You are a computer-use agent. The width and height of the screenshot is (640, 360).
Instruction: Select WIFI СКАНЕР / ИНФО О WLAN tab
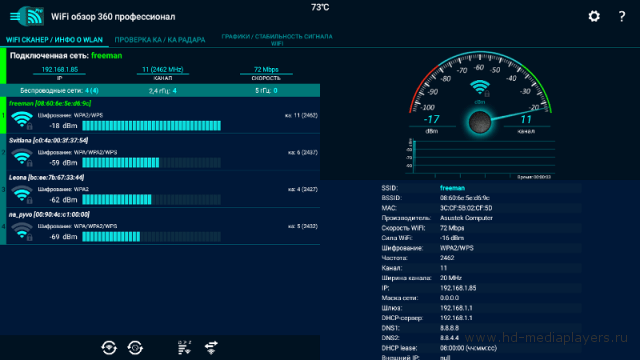click(54, 40)
